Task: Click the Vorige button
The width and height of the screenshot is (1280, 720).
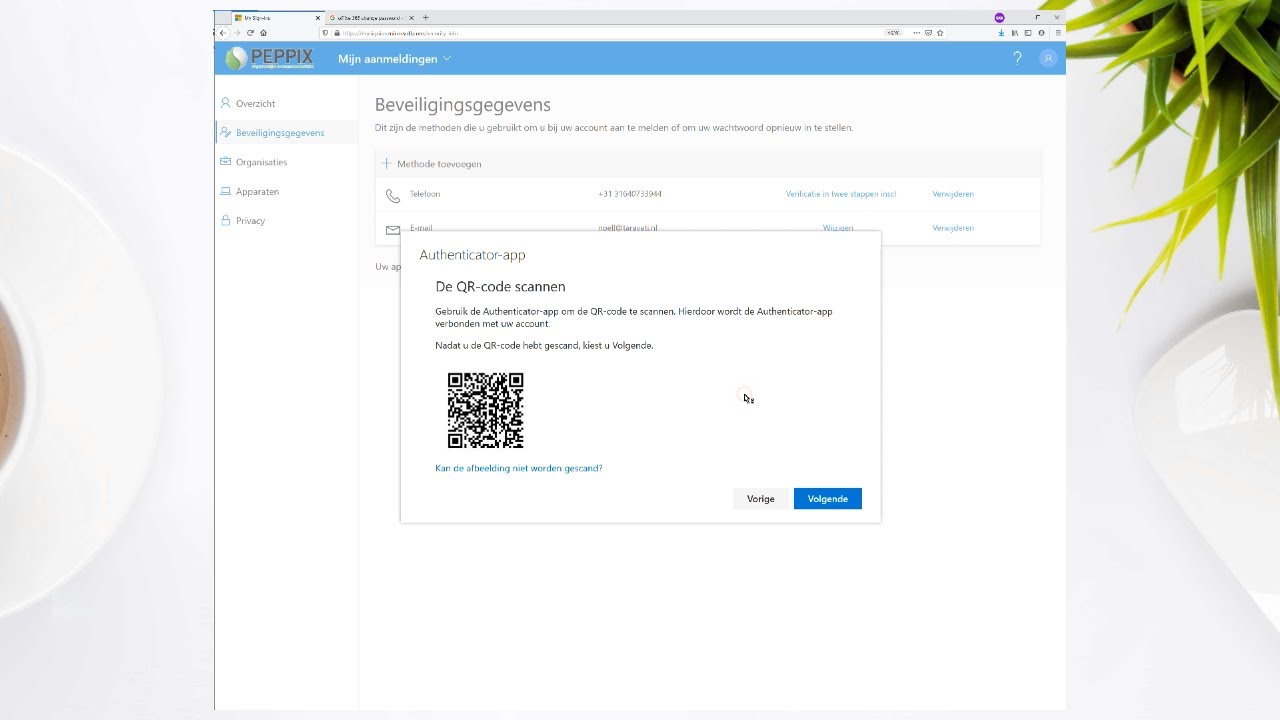Action: point(761,498)
